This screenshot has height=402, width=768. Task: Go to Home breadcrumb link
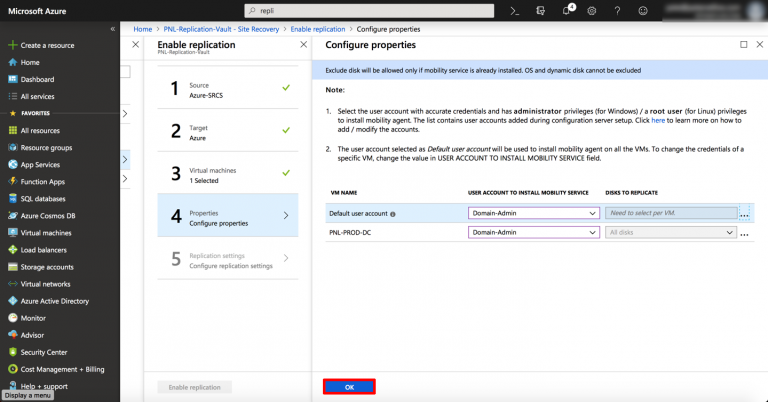[x=143, y=29]
